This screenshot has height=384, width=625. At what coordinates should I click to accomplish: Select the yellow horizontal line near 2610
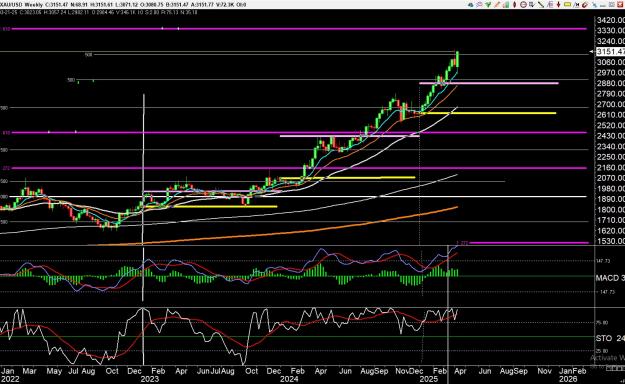click(488, 113)
